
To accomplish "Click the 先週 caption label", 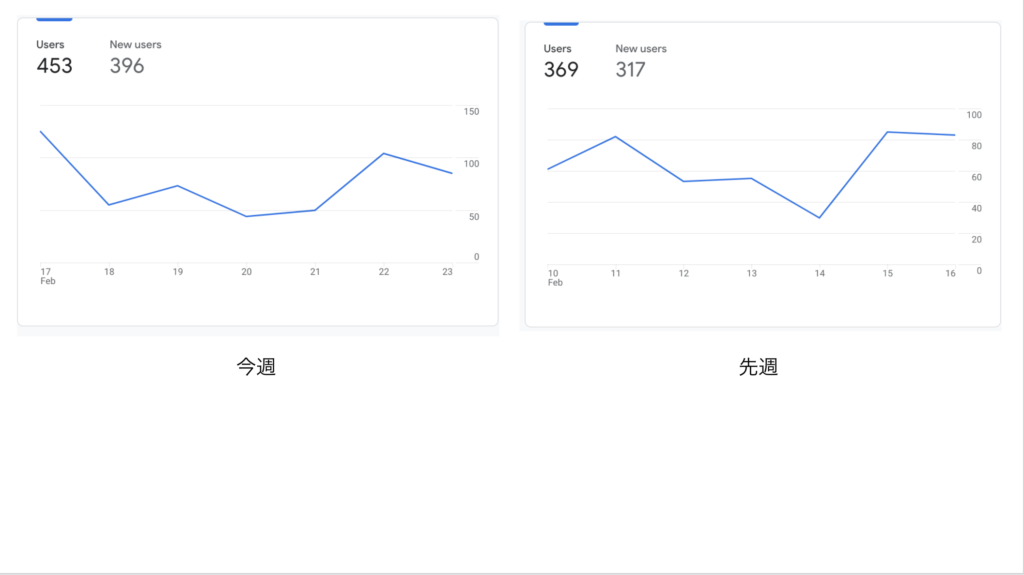I will (x=758, y=367).
